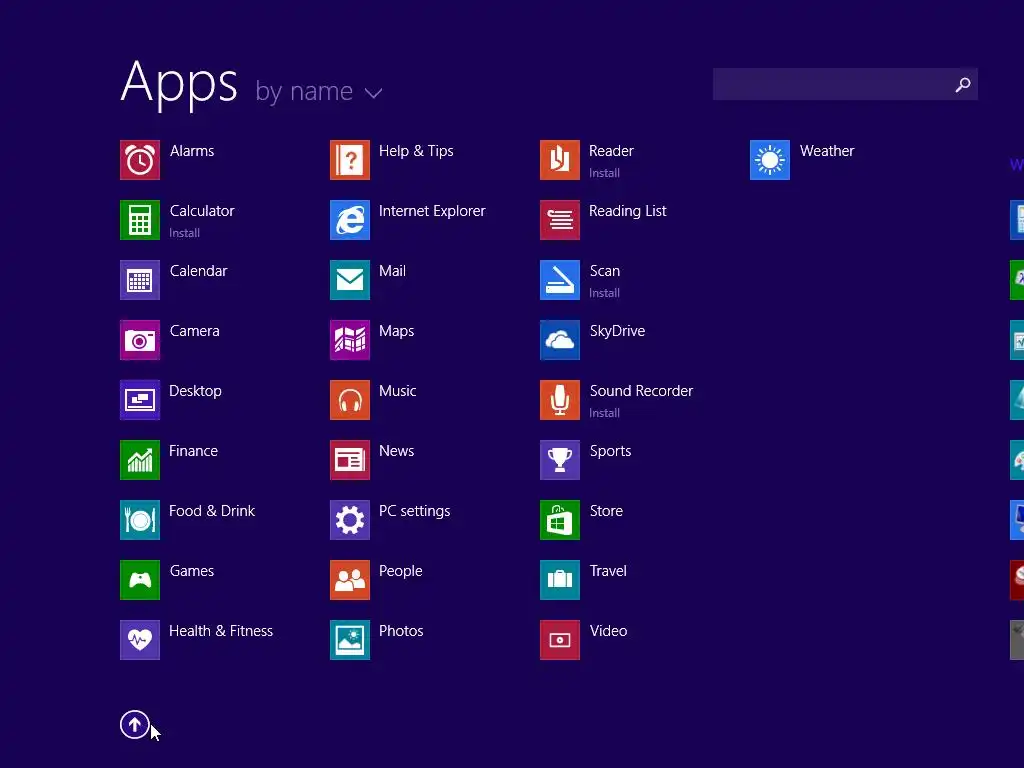Open the Travel suitcase icon
This screenshot has width=1024, height=768.
coord(560,580)
